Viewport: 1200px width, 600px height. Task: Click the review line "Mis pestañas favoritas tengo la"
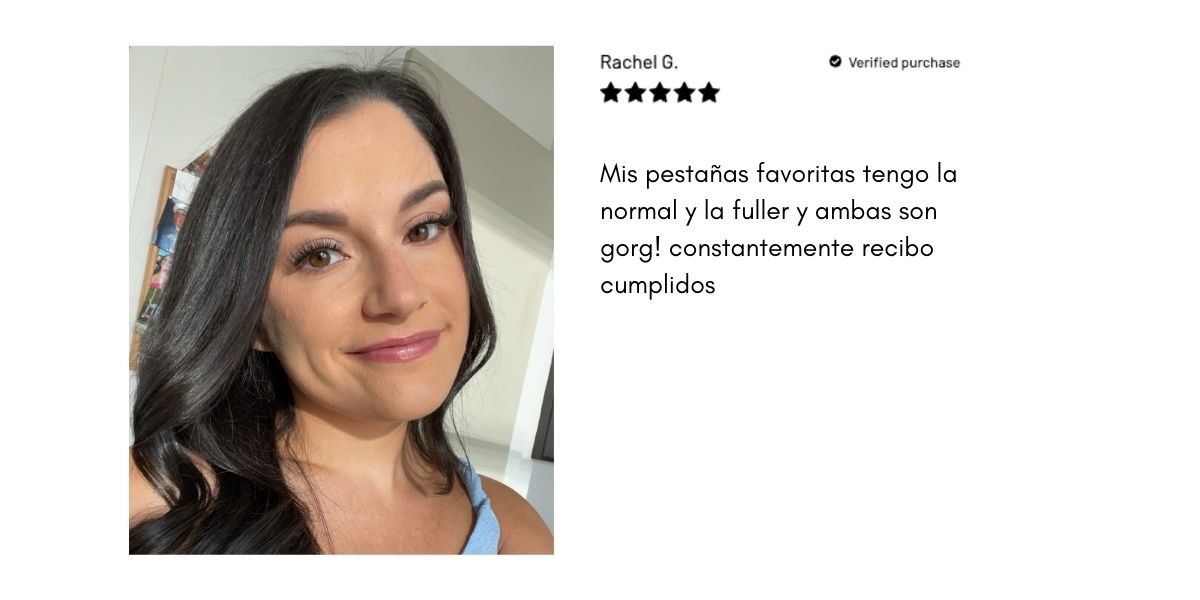click(x=779, y=175)
